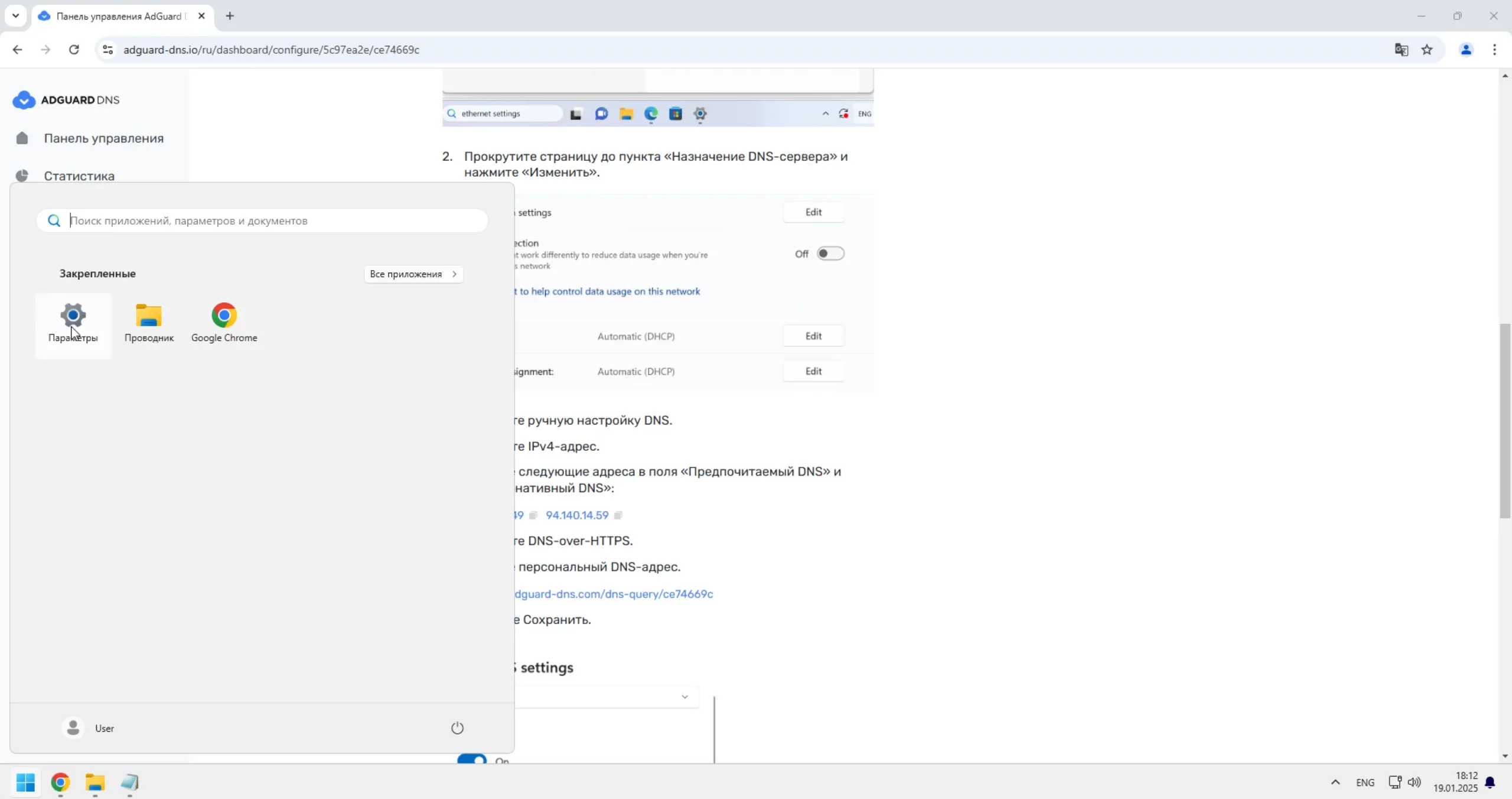Click the dns-query/ce74669c link
This screenshot has width=1512, height=799.
[614, 594]
